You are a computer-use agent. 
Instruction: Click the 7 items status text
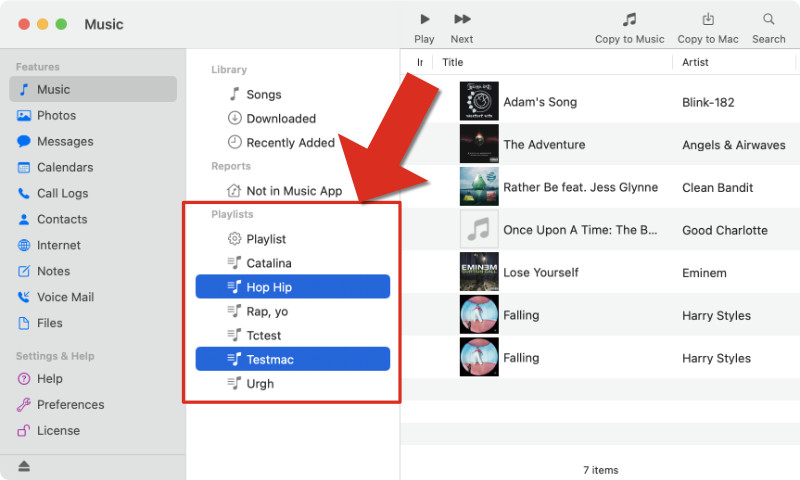coord(601,470)
